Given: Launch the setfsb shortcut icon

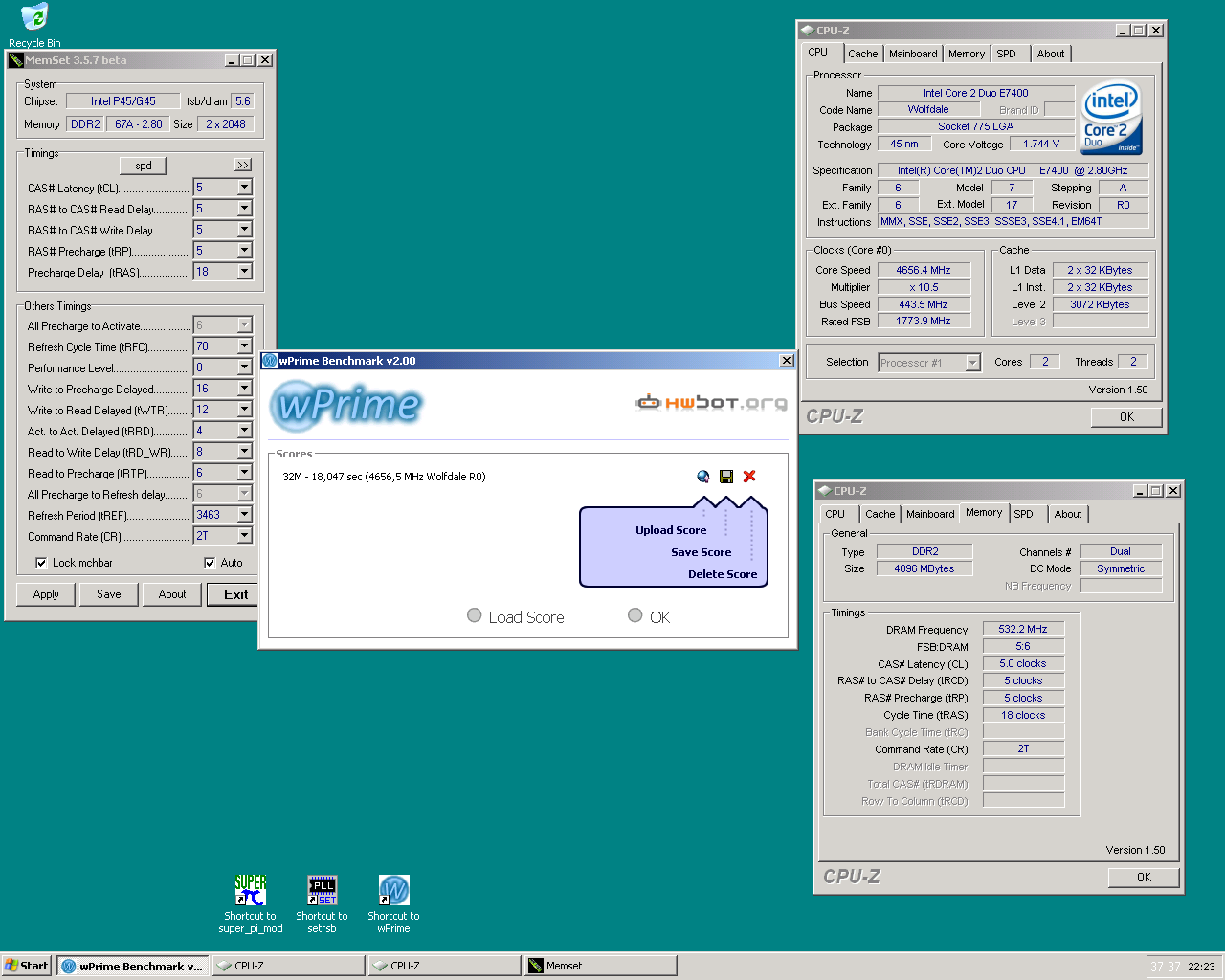Looking at the screenshot, I should (x=323, y=890).
